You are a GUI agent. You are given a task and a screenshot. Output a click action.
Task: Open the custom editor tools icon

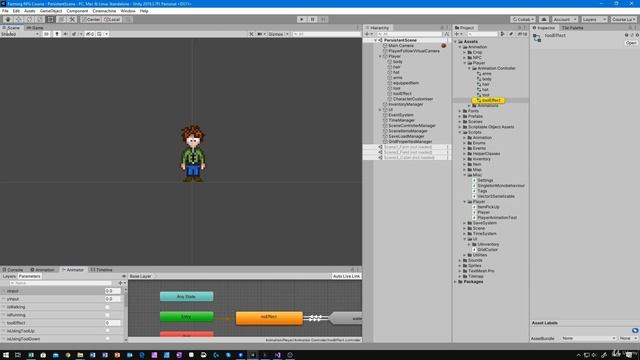coord(72,19)
